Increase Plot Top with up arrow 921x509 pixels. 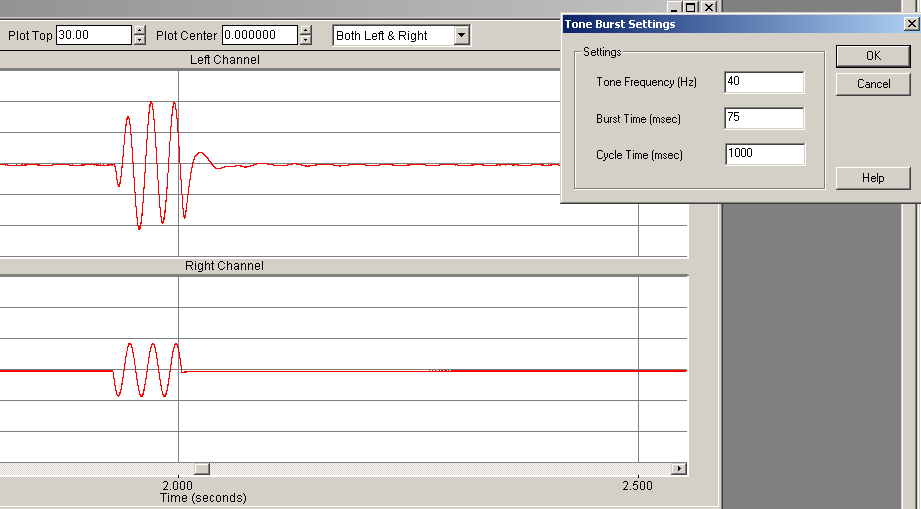139,31
